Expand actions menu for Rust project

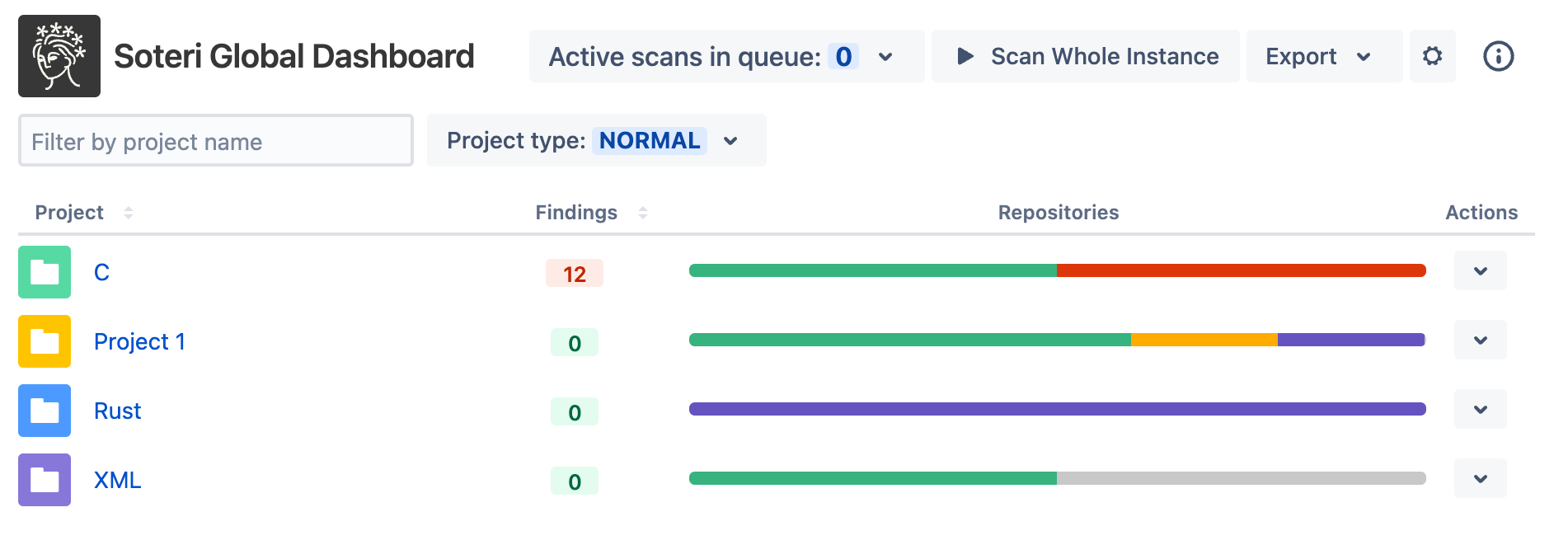point(1480,409)
